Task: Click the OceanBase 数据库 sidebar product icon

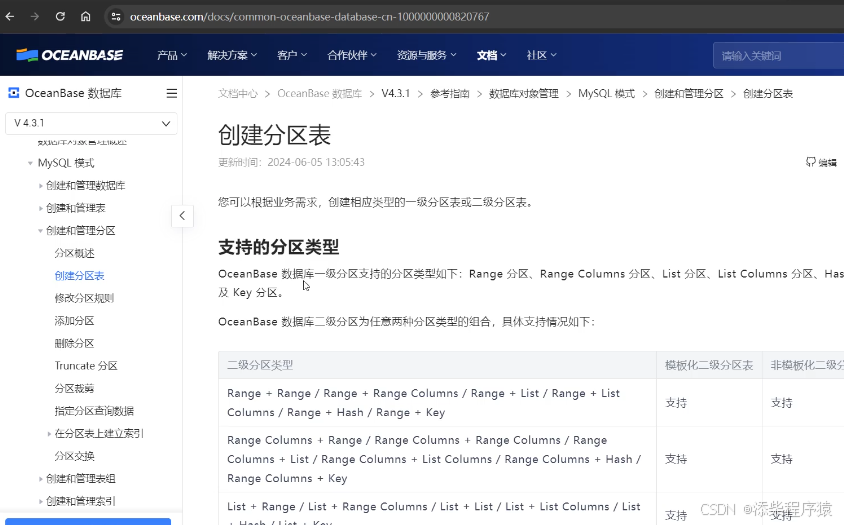Action: click(13, 93)
